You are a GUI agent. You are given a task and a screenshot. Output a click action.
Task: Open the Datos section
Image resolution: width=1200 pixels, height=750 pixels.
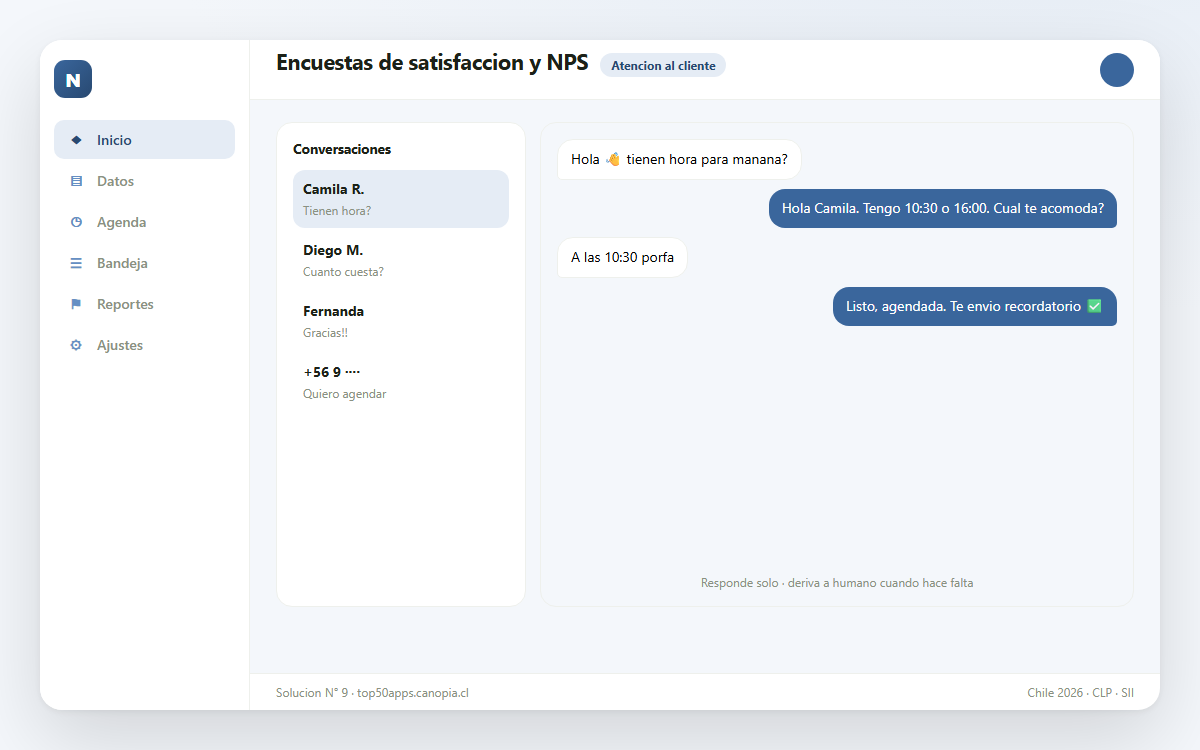point(144,181)
